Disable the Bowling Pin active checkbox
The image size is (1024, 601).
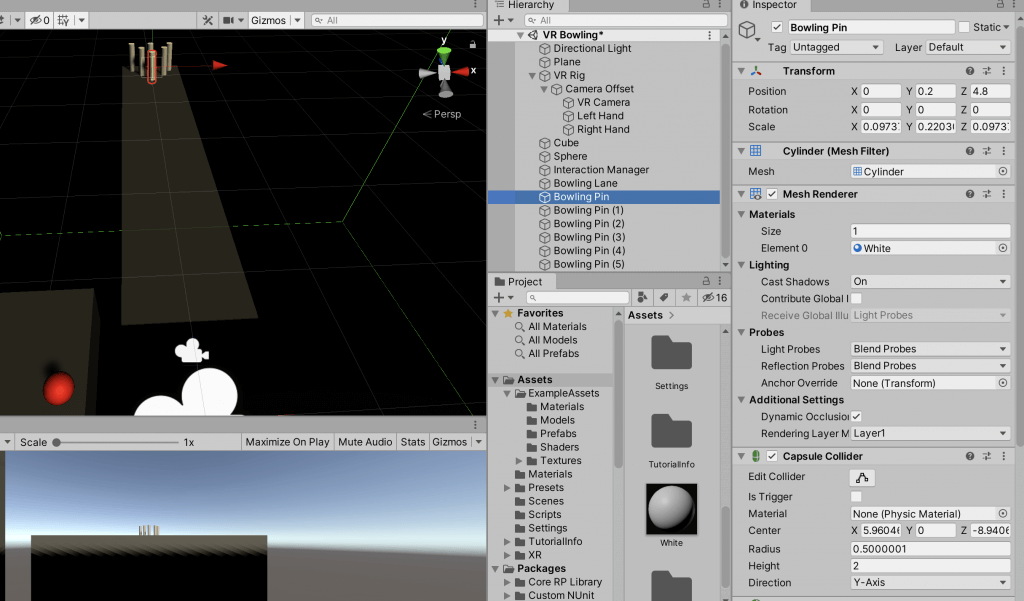[x=777, y=27]
